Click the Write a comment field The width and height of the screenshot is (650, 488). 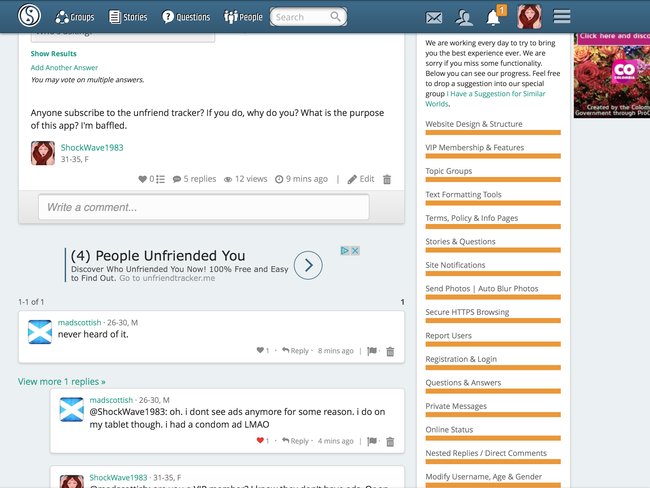coord(204,207)
